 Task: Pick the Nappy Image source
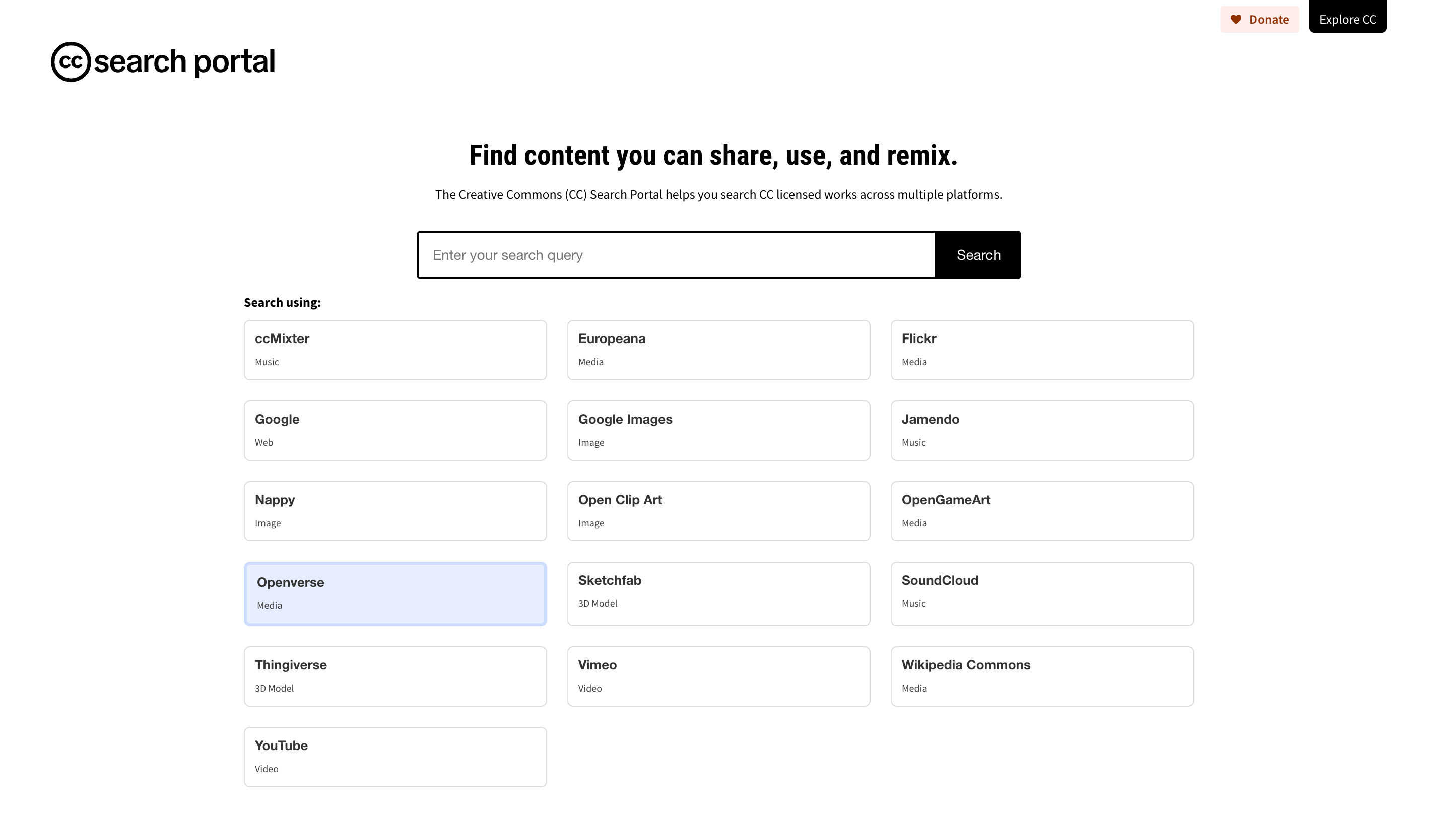click(x=395, y=511)
